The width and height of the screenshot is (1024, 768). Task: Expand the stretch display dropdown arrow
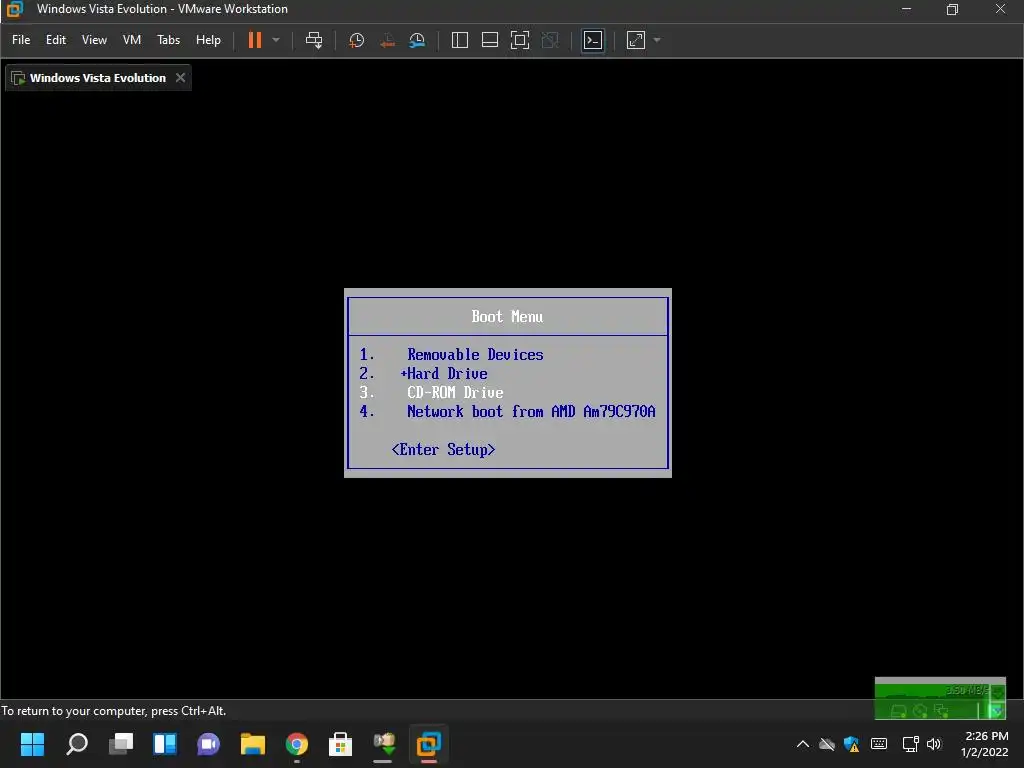coord(657,40)
